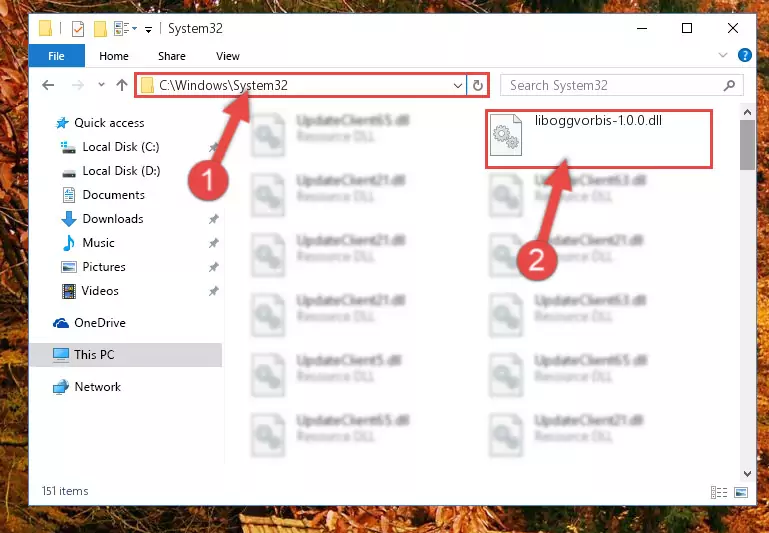Viewport: 769px width, 533px height.
Task: Expand the ribbon with the chevron
Action: 723,55
